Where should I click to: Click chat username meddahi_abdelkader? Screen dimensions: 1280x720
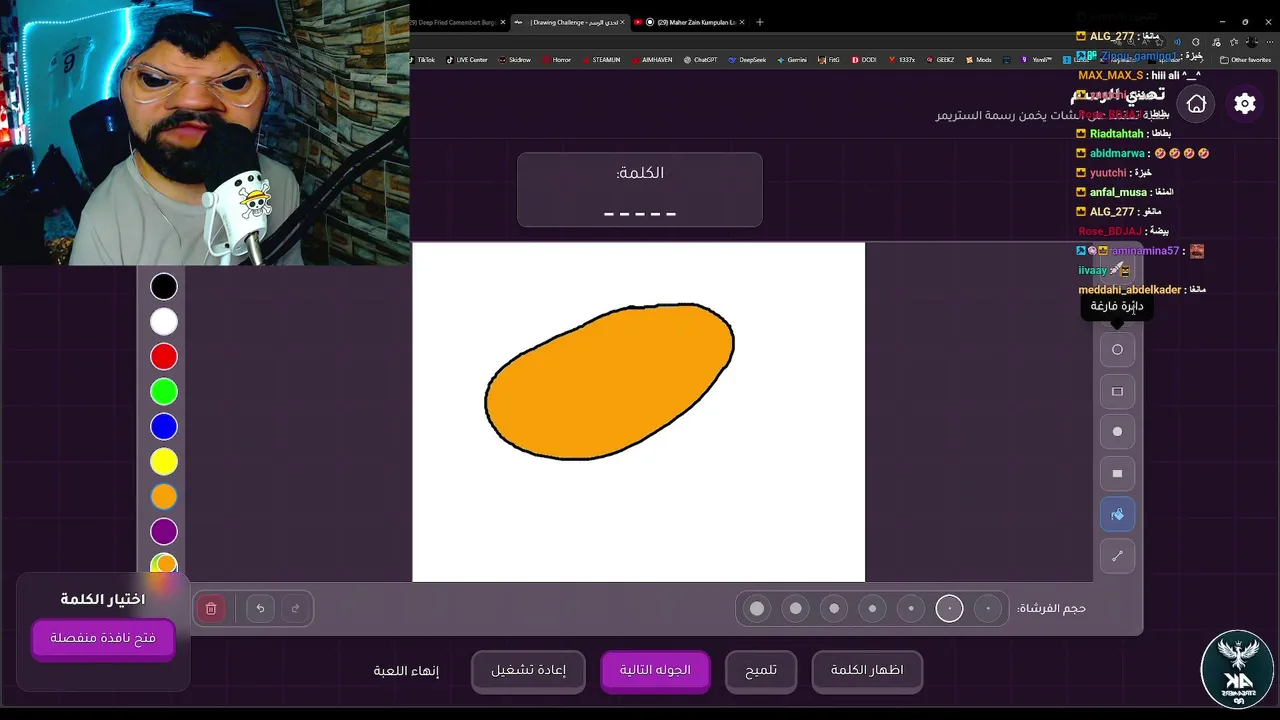(1130, 290)
